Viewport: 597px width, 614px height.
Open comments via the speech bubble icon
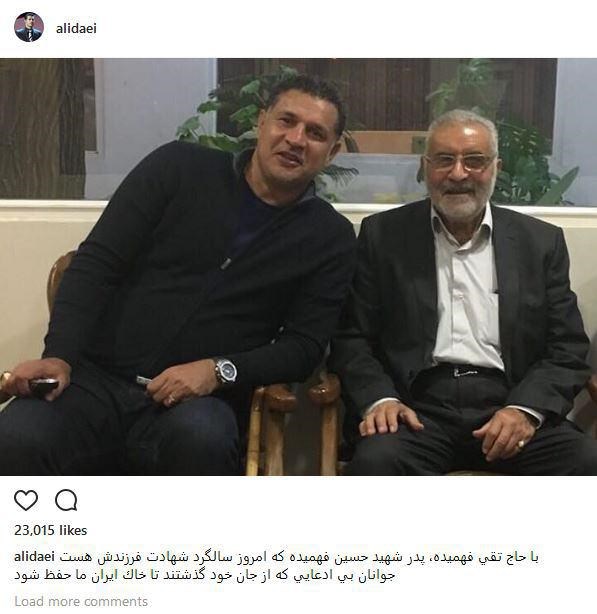[66, 500]
